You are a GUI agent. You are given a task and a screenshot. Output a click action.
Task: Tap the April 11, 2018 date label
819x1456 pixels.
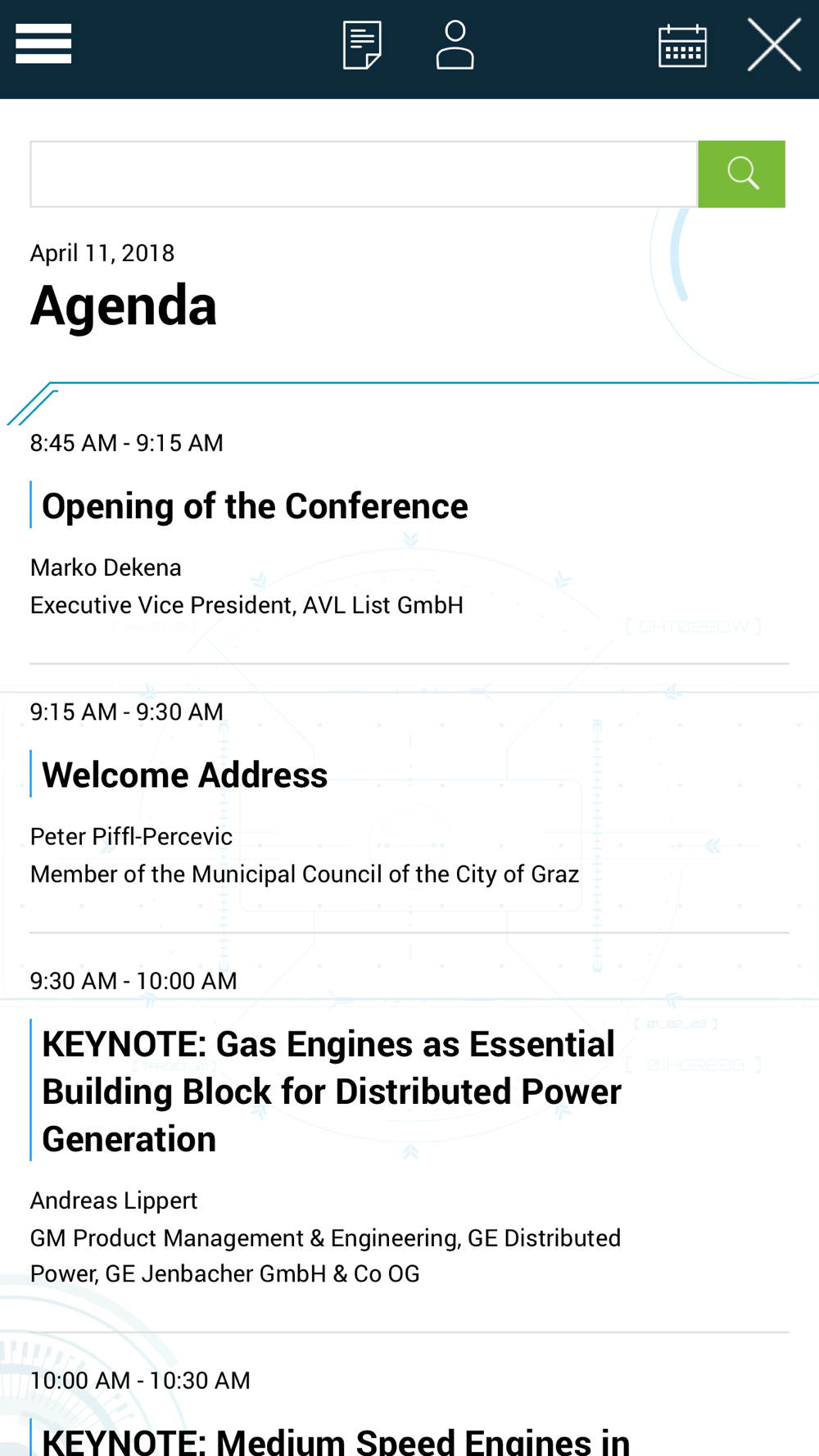coord(102,253)
